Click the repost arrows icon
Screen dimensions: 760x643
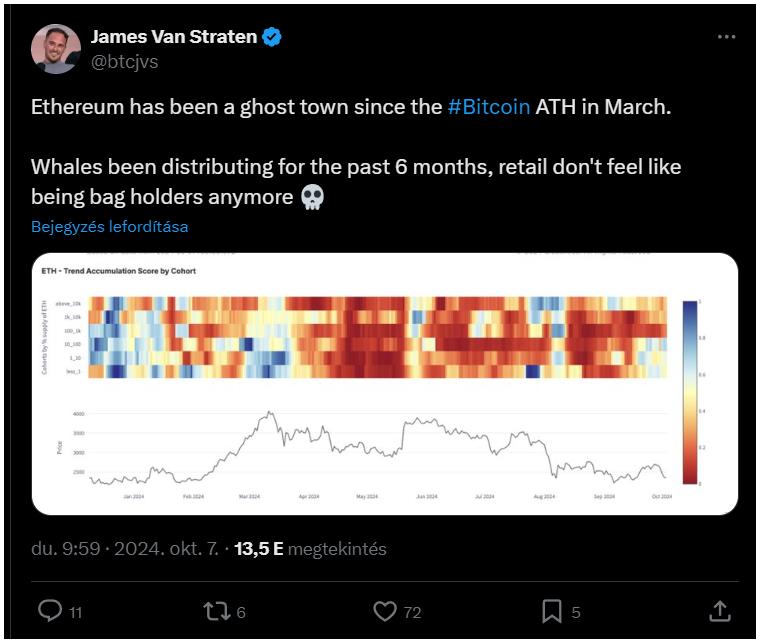click(x=217, y=611)
